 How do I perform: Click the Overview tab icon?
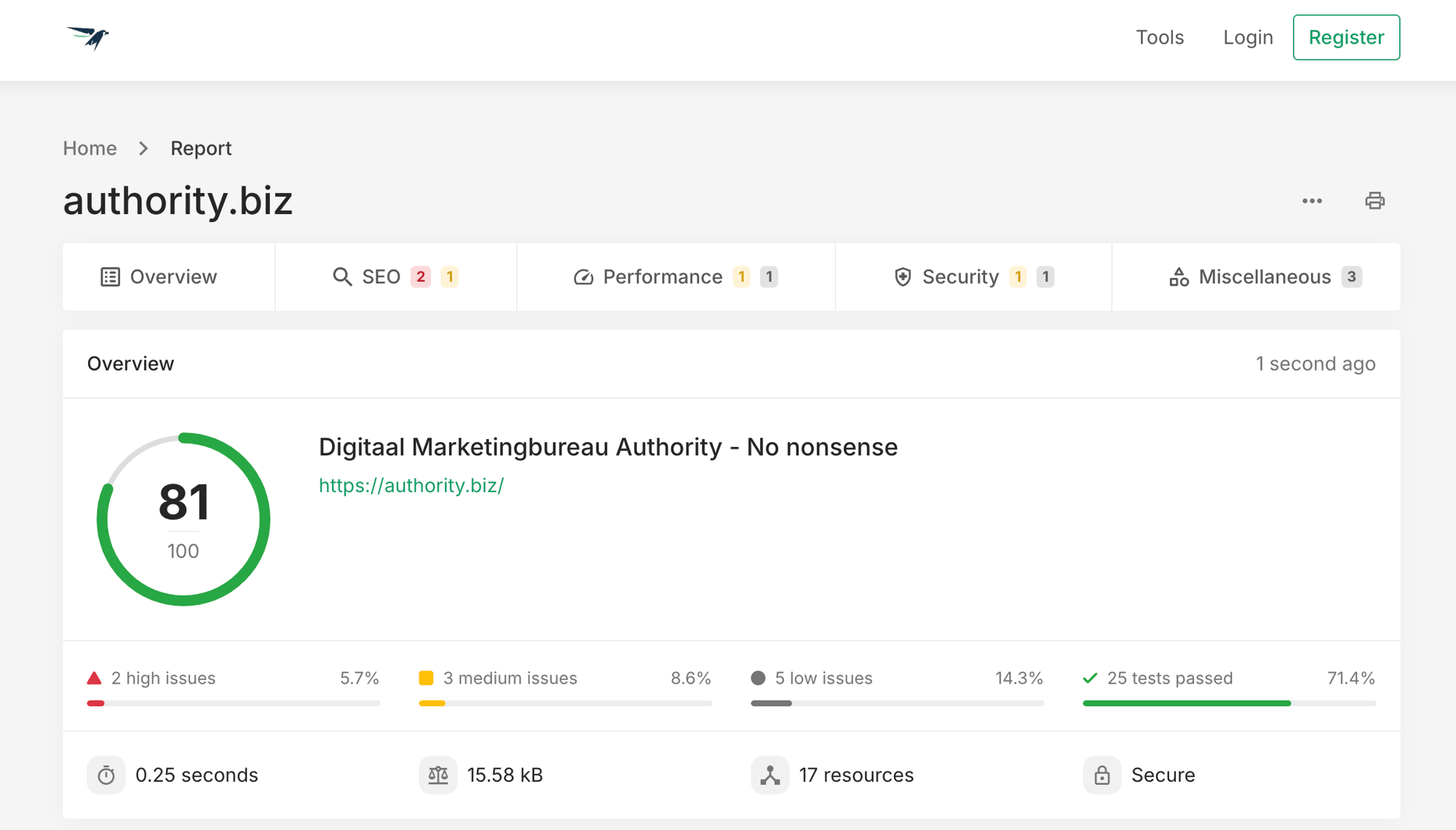click(111, 277)
